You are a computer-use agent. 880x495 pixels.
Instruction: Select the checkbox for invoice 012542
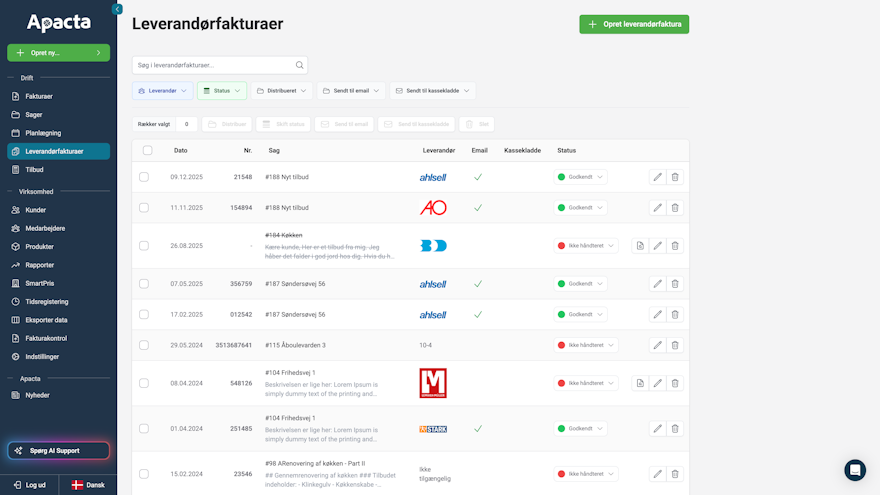coord(144,314)
